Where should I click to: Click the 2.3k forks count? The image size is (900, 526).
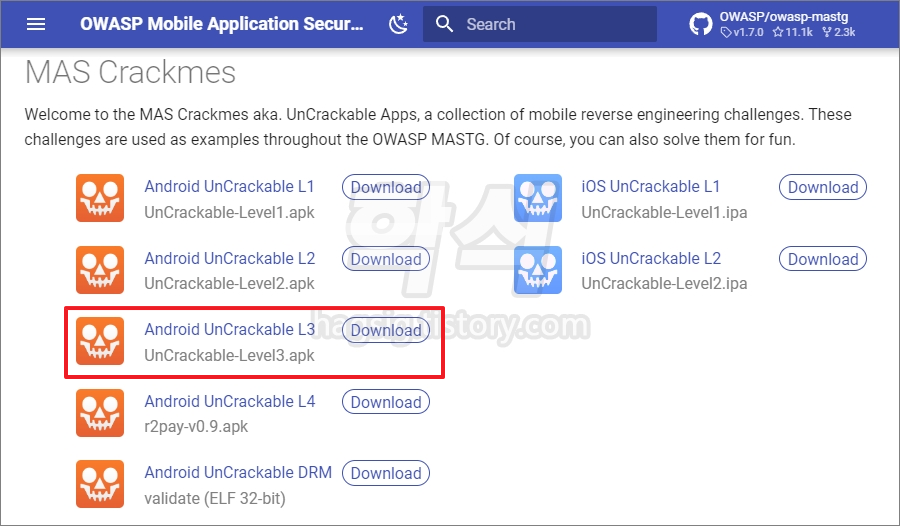pyautogui.click(x=839, y=32)
